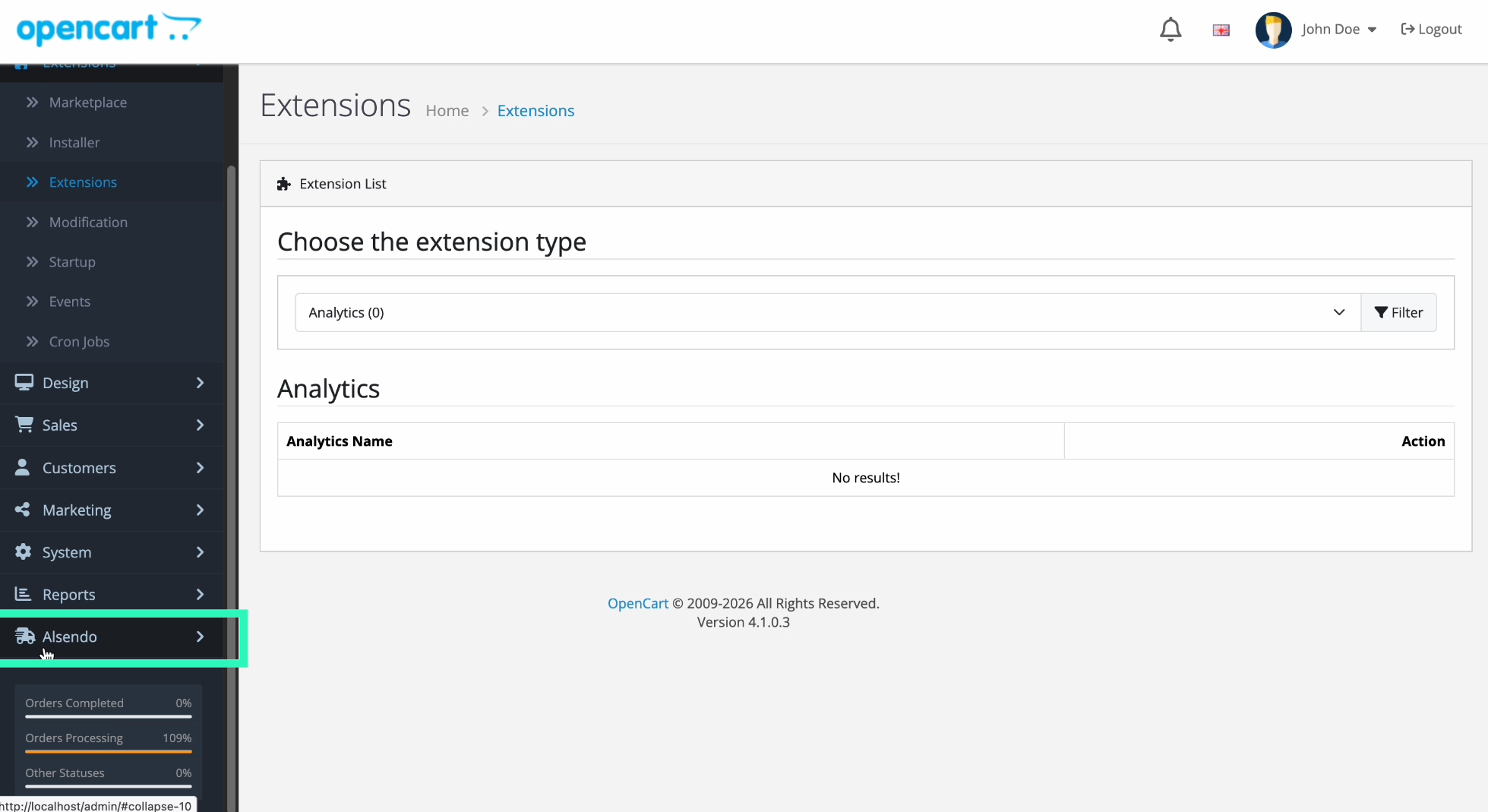Click the Orders Completed progress bar
Viewport: 1488px width, 812px height.
[x=109, y=716]
